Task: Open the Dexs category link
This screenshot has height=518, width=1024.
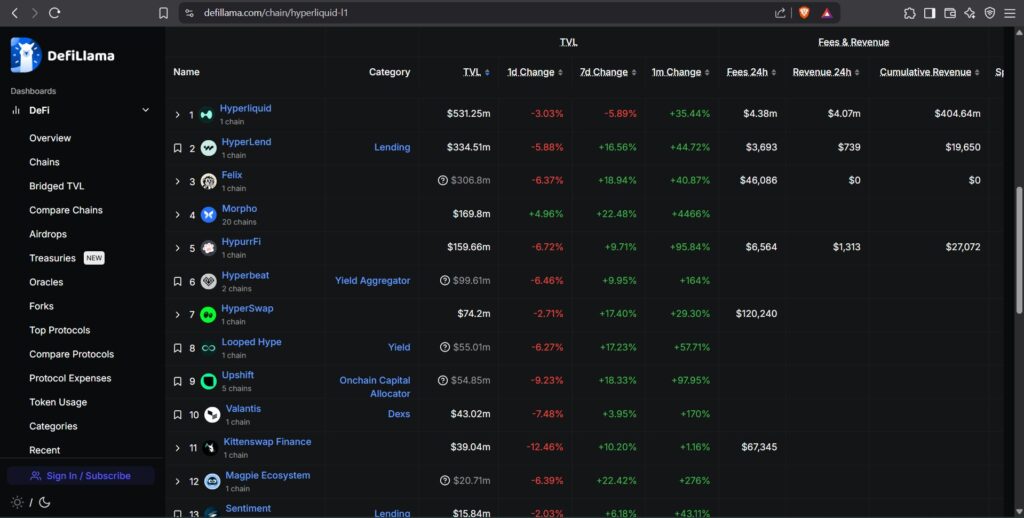Action: coord(399,414)
